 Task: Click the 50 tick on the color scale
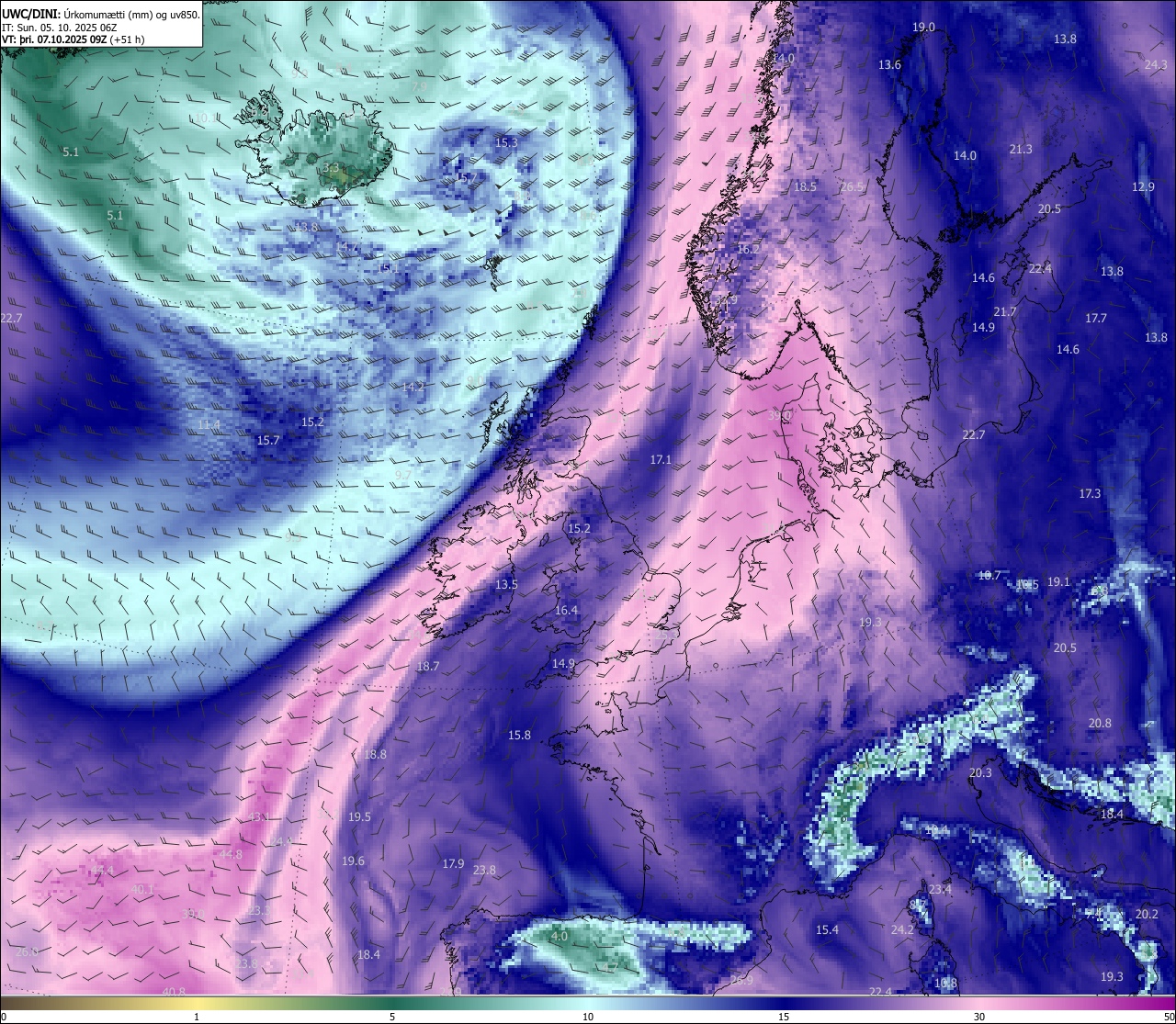[1169, 1017]
